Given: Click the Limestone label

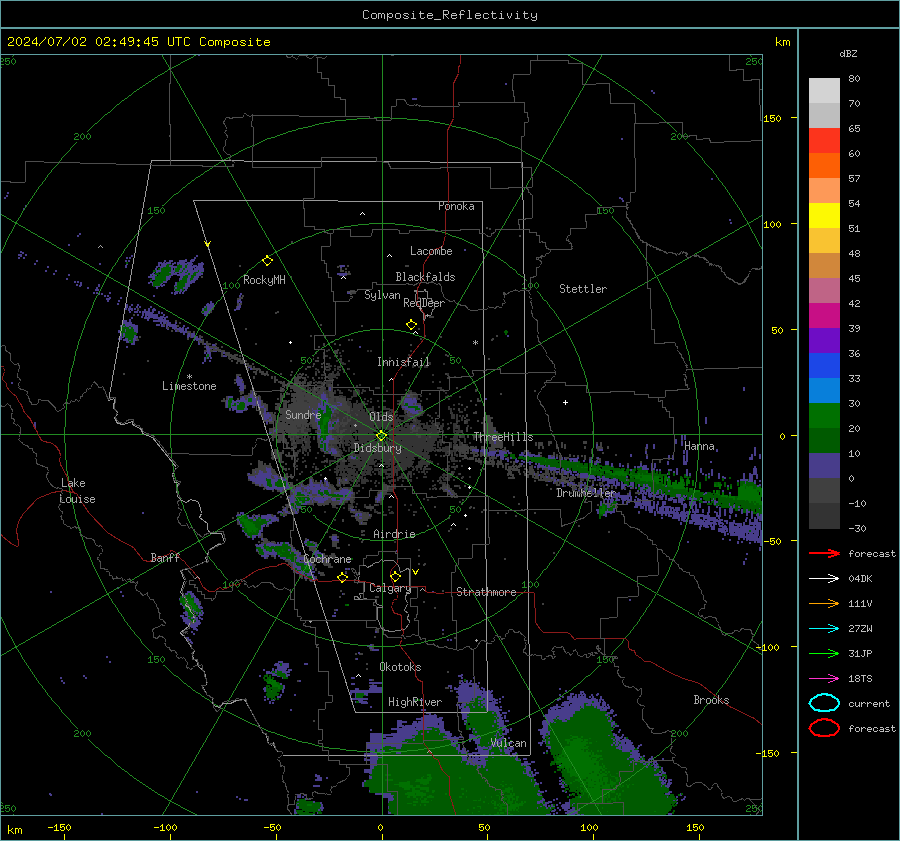Looking at the screenshot, I should [189, 386].
